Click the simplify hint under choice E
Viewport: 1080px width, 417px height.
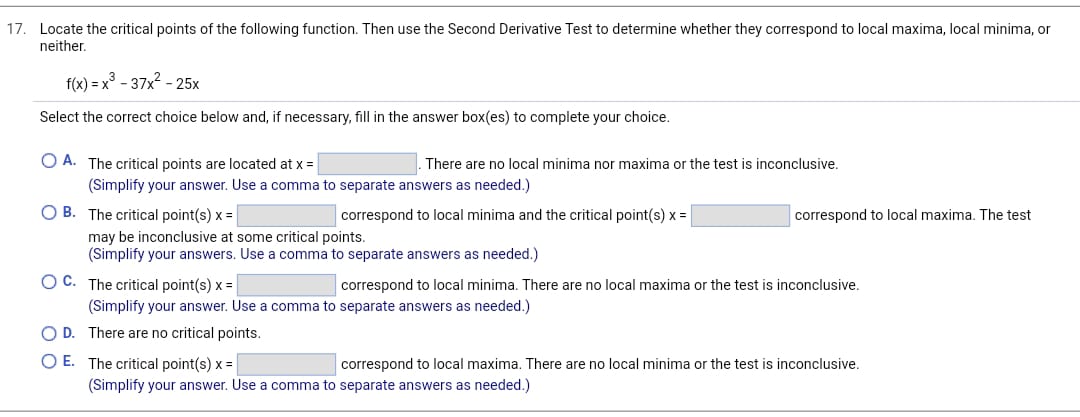309,385
